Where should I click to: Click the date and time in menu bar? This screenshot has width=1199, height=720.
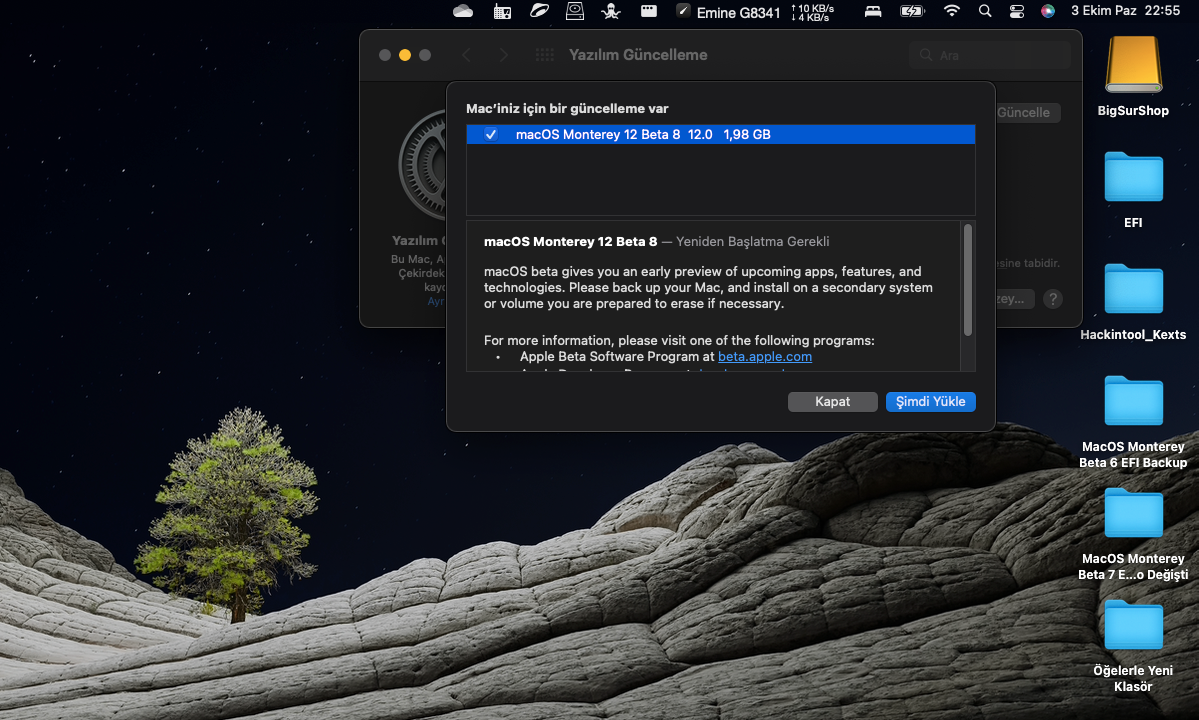coord(1125,11)
